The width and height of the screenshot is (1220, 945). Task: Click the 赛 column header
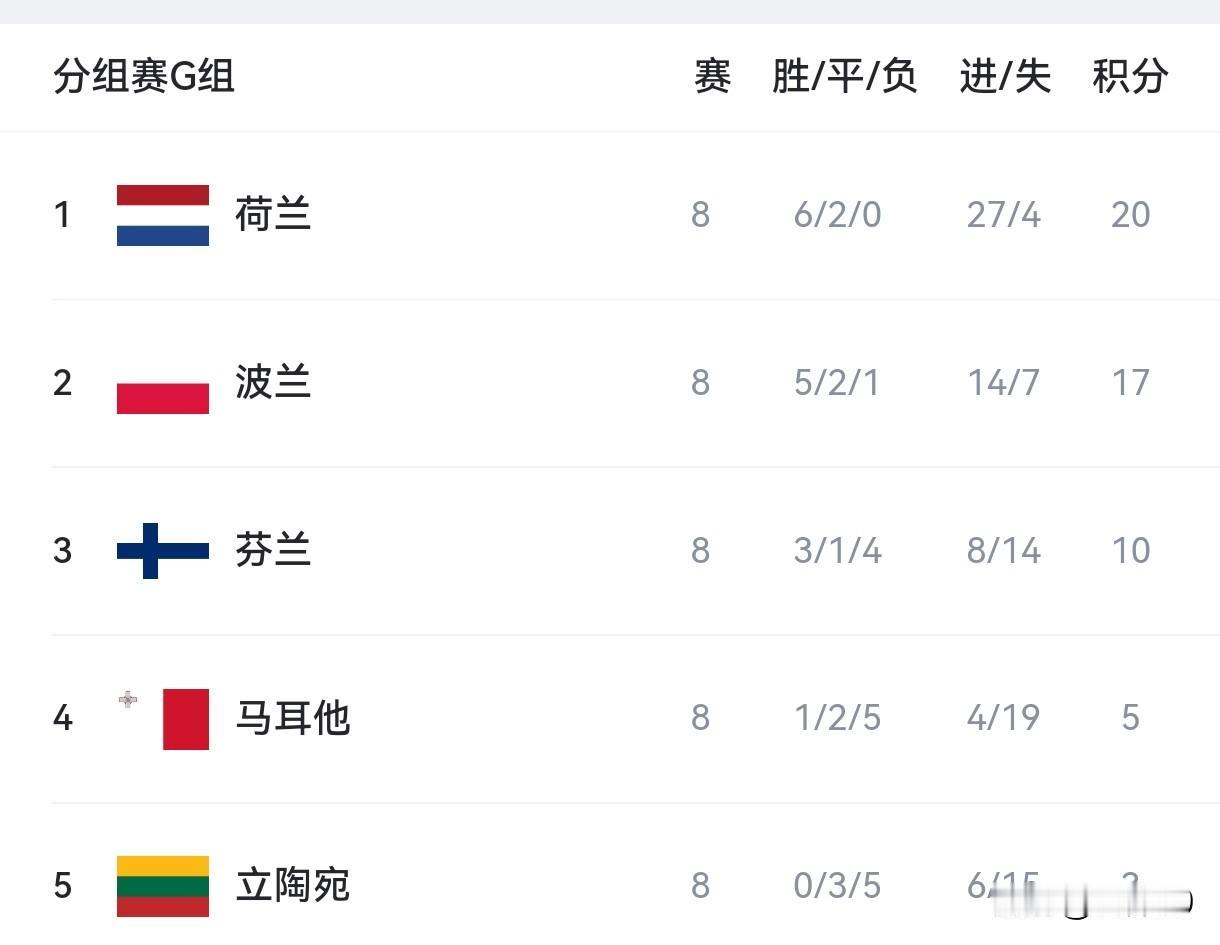click(712, 77)
